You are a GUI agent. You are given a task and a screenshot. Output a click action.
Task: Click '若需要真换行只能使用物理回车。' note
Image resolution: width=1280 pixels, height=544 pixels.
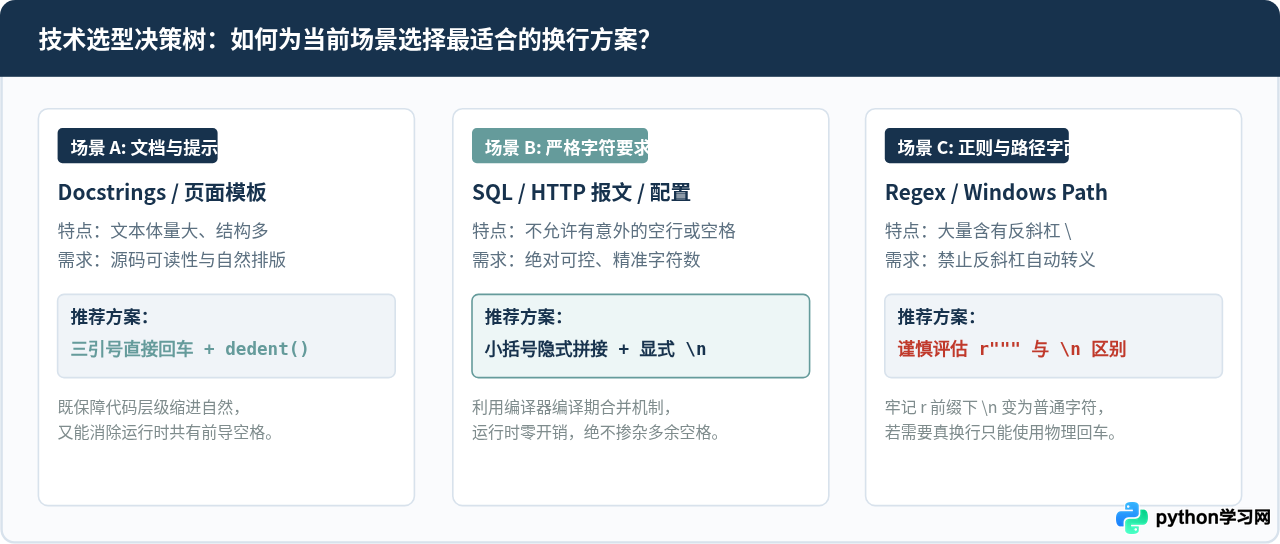[x=1001, y=433]
